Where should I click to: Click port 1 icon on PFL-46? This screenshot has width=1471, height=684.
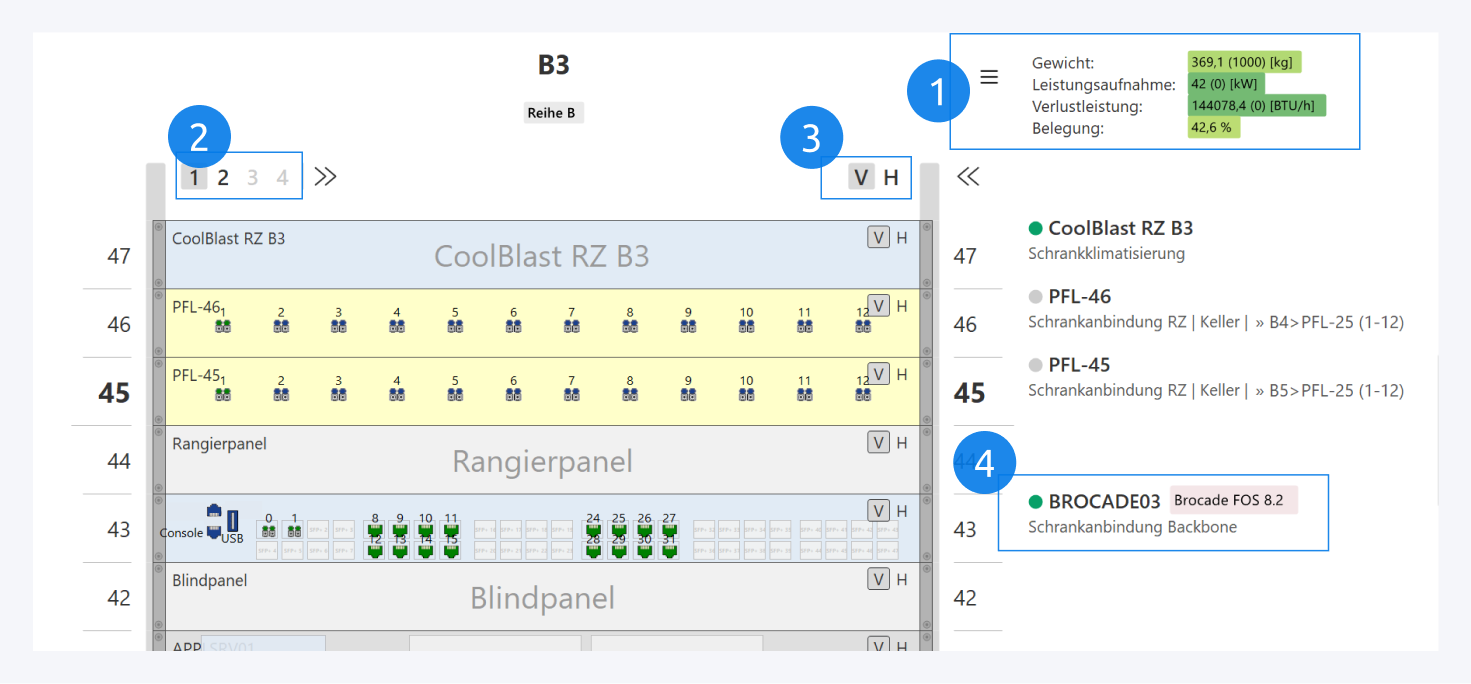[223, 326]
